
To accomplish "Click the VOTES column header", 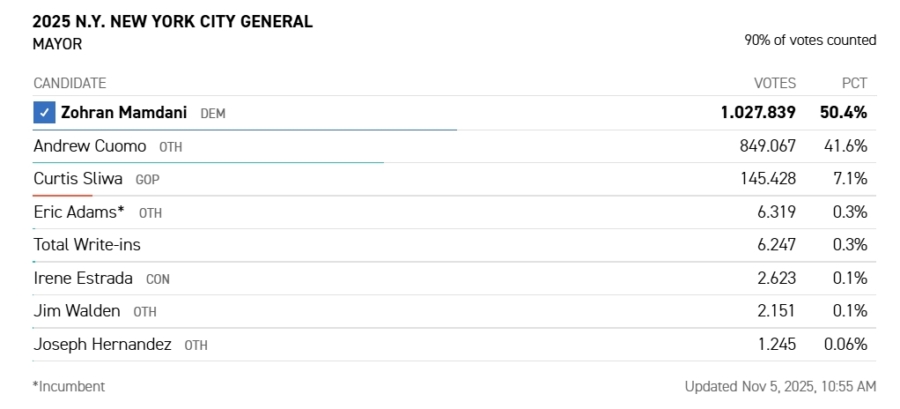I will [x=775, y=83].
